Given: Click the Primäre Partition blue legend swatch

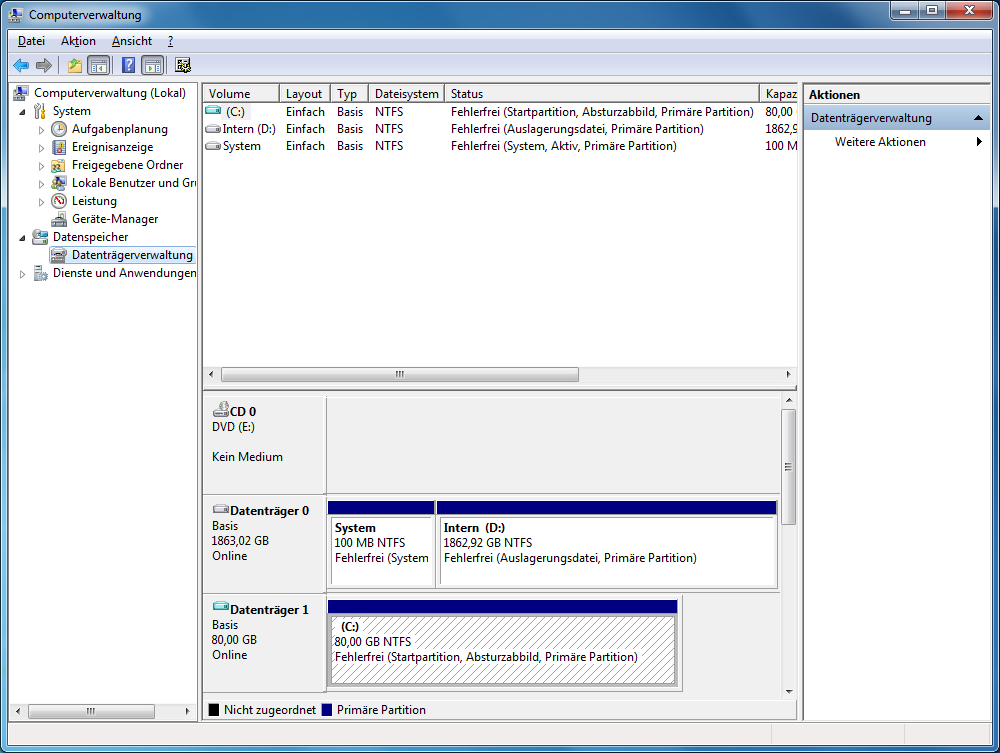Looking at the screenshot, I should (x=327, y=710).
